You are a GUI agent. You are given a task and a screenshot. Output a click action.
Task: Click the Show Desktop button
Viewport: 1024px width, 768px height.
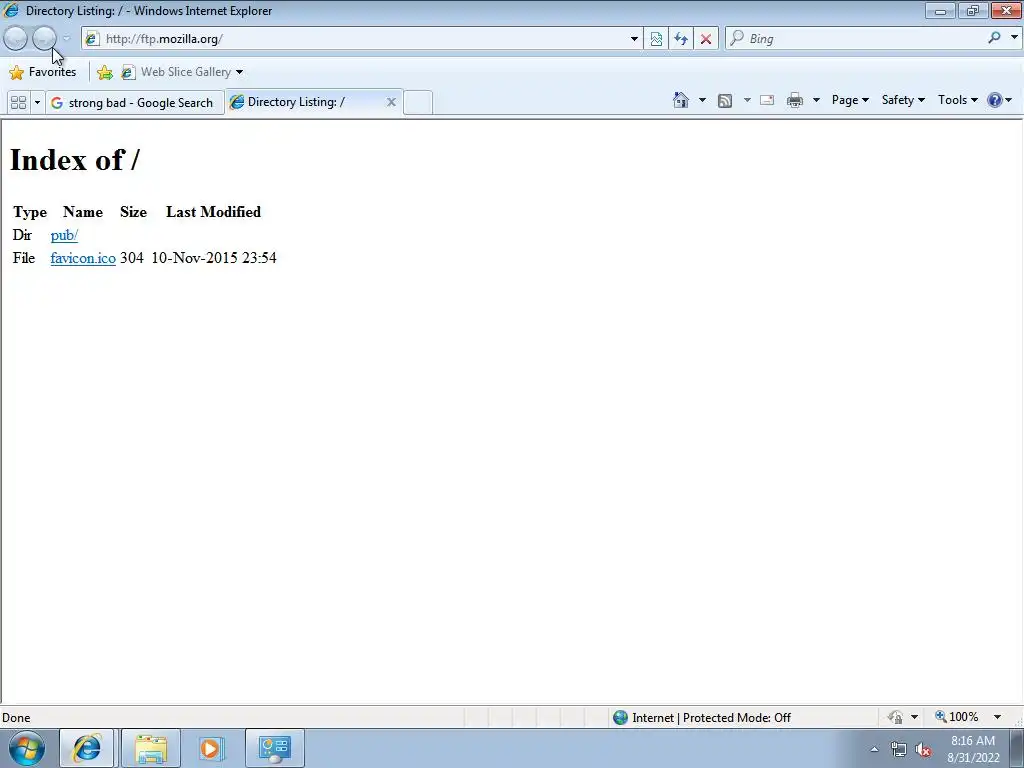[1017, 749]
